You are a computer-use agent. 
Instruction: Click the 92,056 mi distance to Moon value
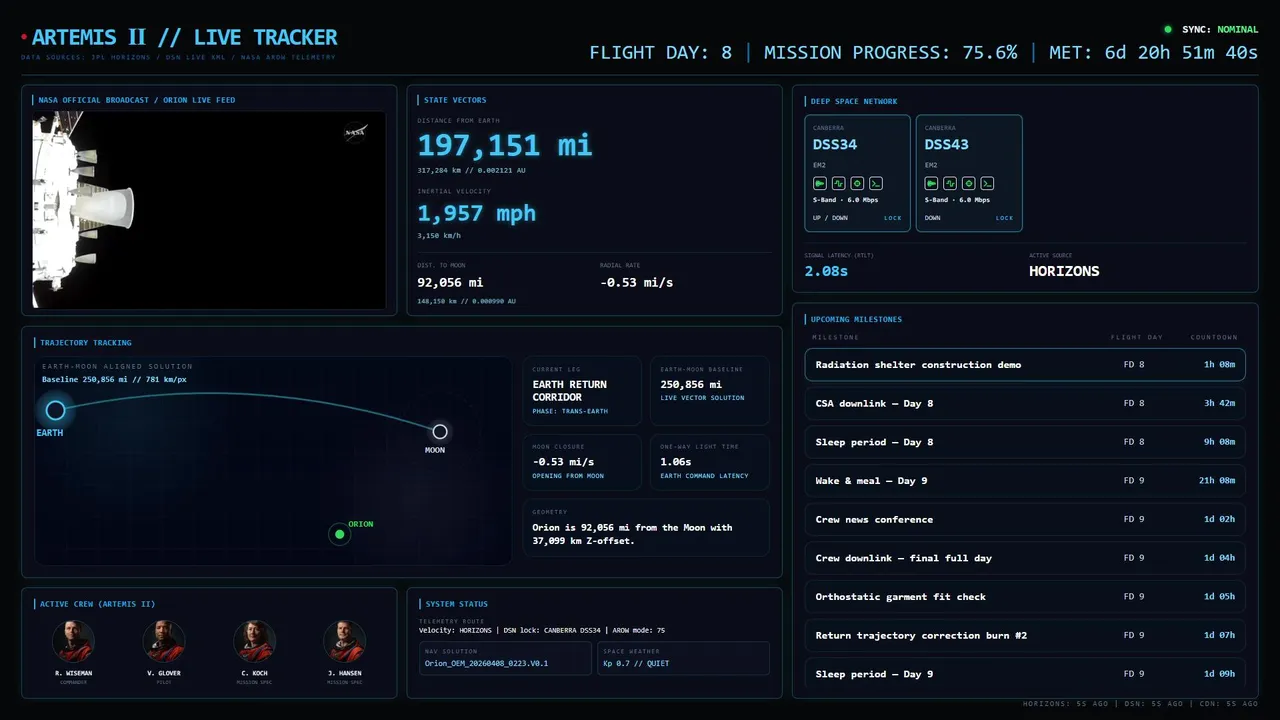click(450, 282)
